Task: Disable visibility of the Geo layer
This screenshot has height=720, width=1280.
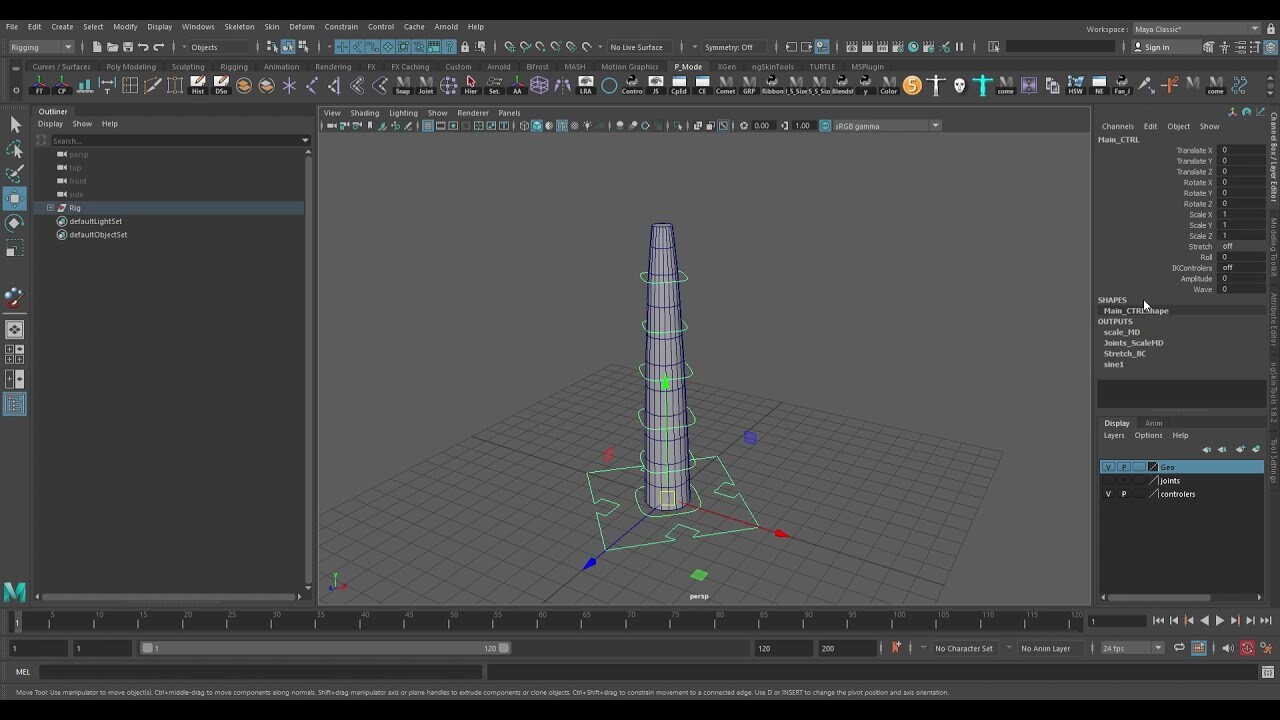Action: 1107,467
